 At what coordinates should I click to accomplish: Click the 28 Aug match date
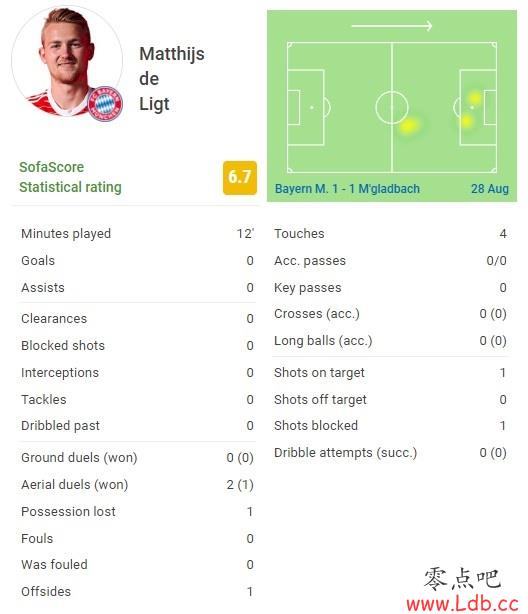click(490, 189)
